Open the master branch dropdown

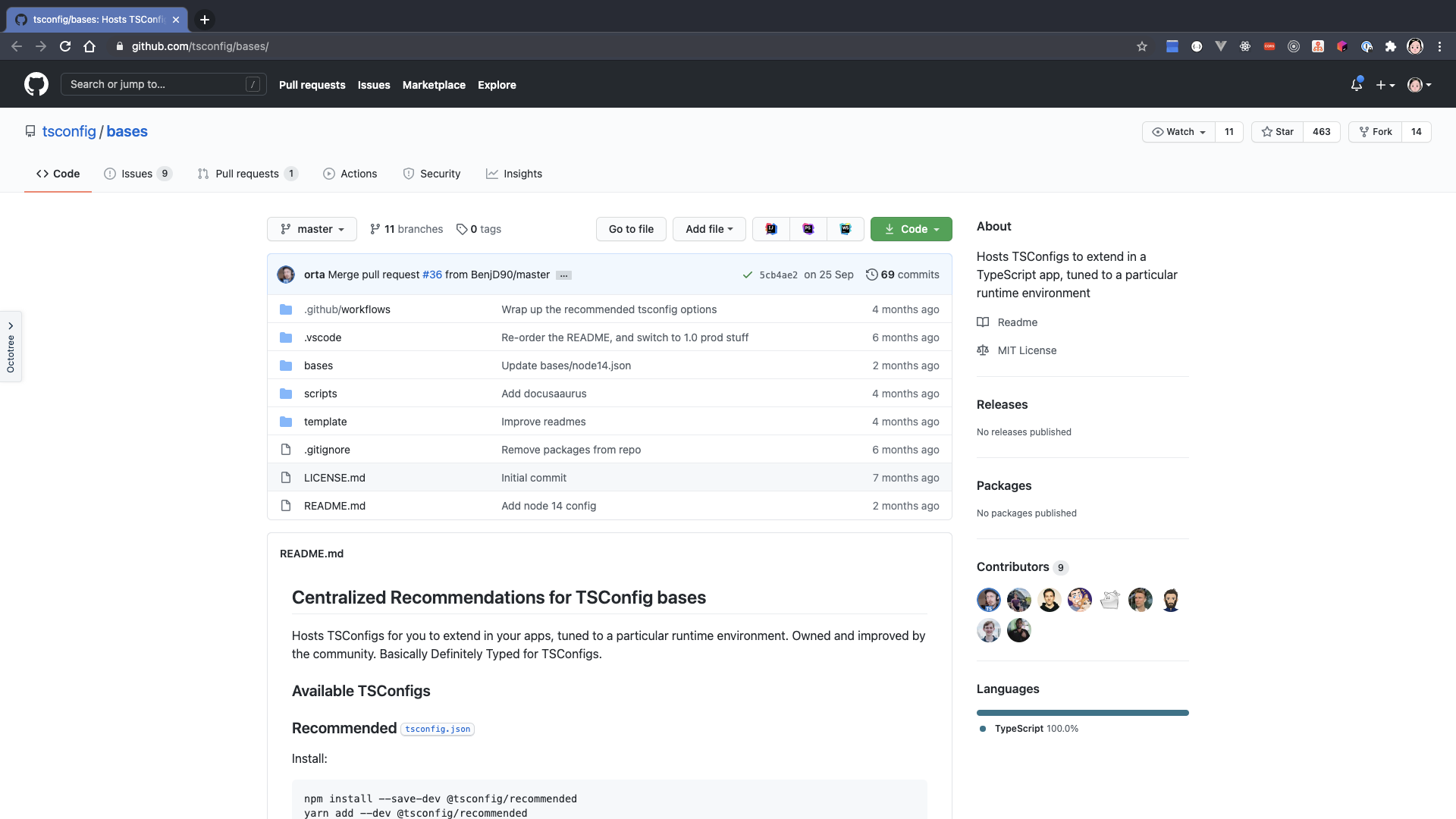[312, 229]
